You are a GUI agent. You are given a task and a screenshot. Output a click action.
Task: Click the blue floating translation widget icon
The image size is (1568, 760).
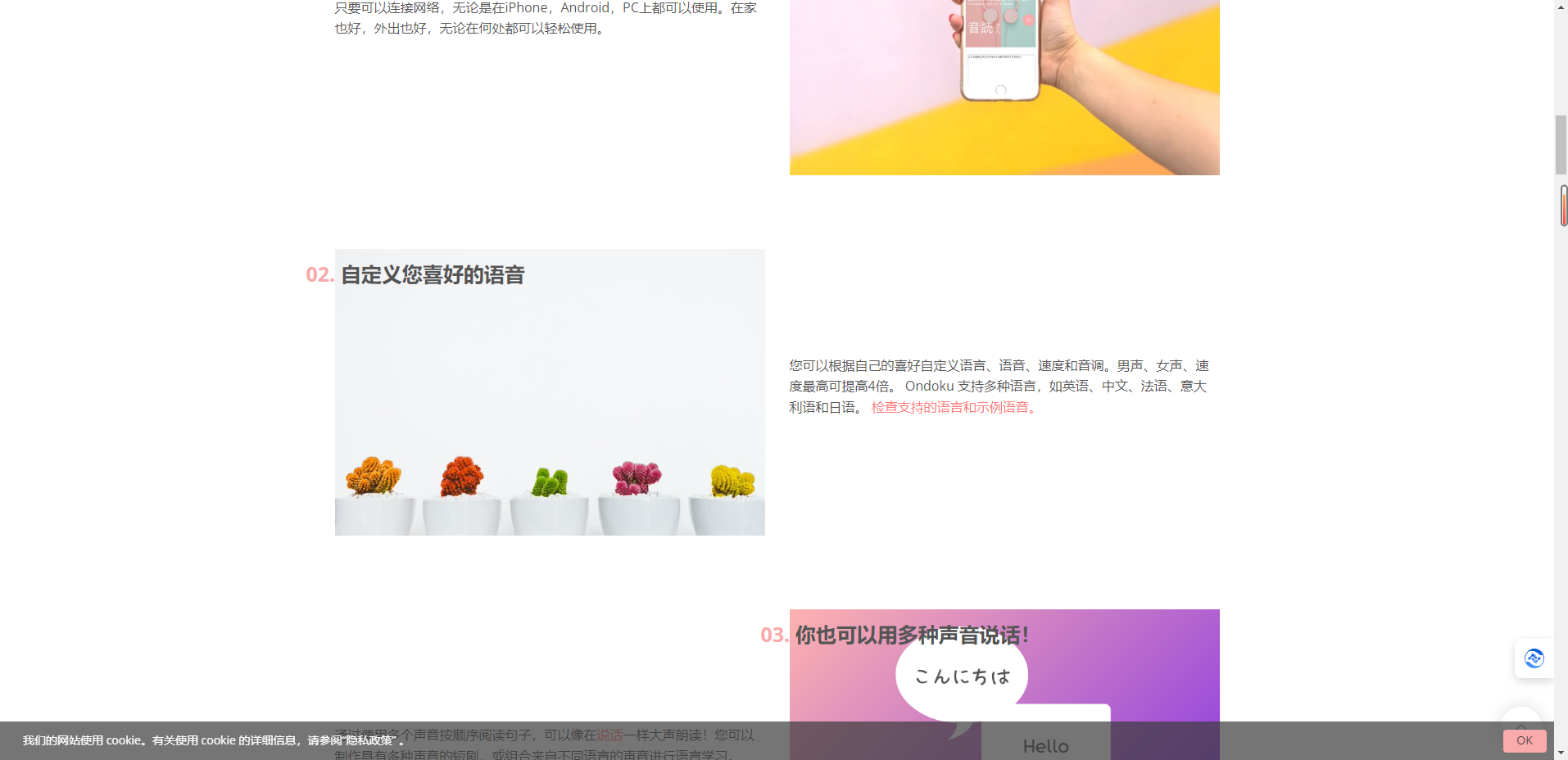pyautogui.click(x=1533, y=658)
